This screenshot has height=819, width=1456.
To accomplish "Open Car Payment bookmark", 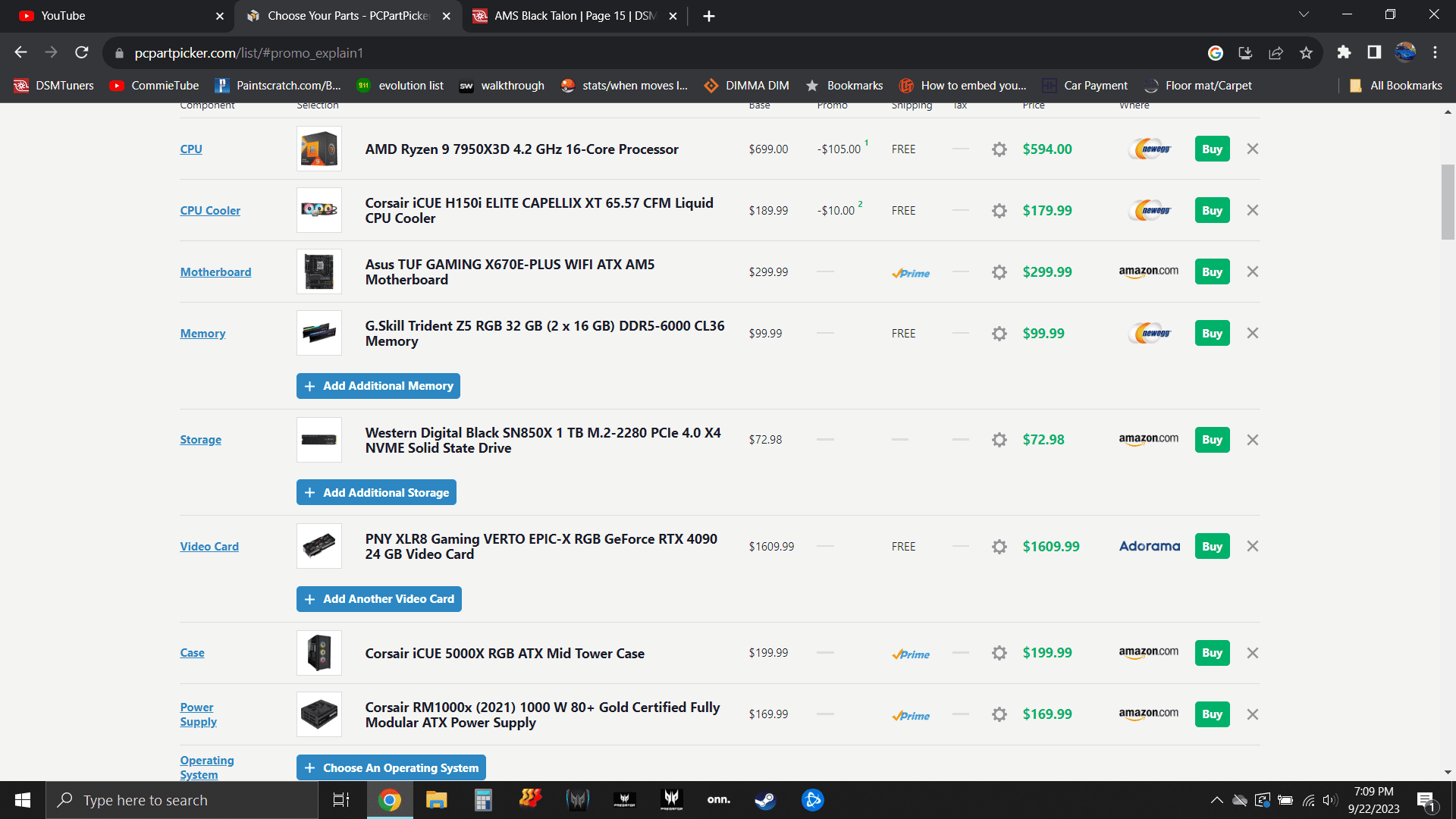I will 1085,86.
